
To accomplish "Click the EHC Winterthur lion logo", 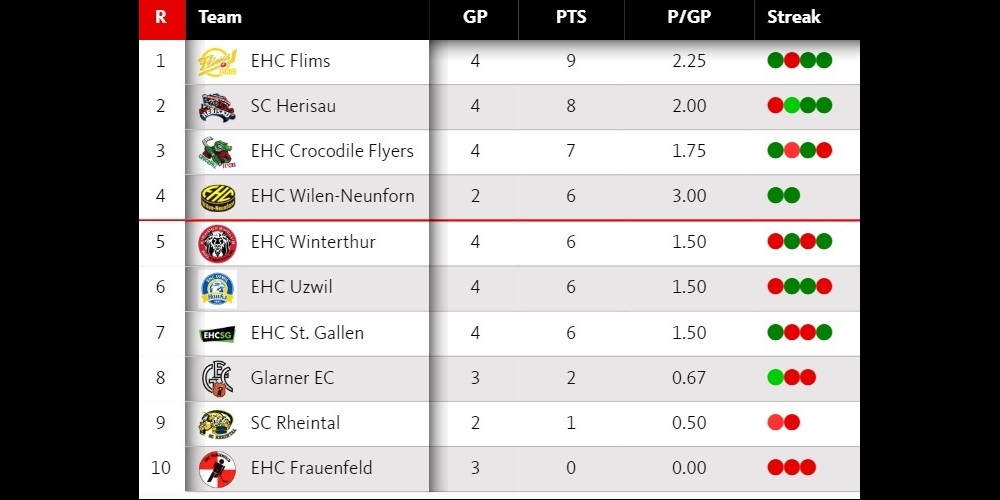I will [x=217, y=242].
